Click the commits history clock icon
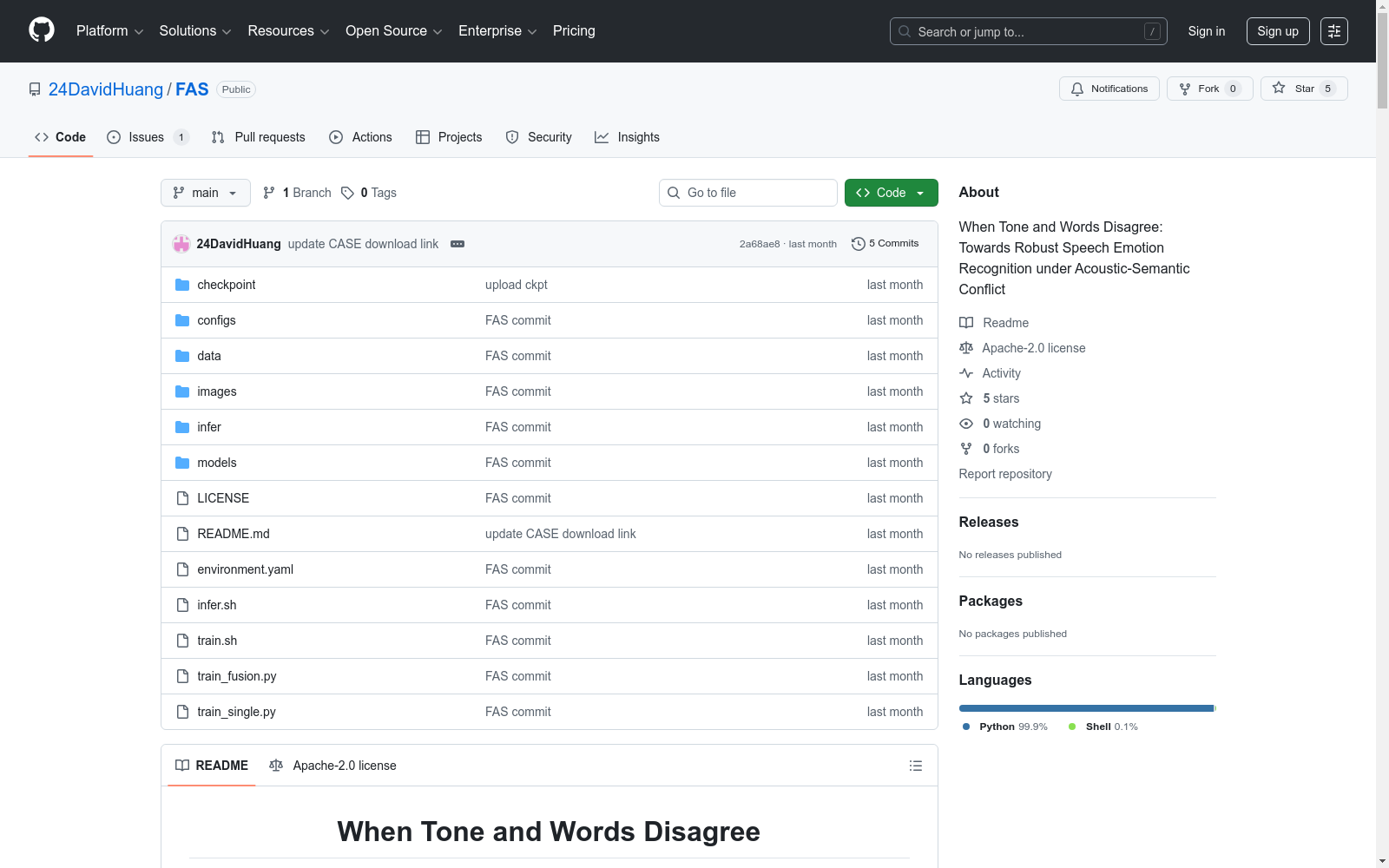The image size is (1389, 868). (x=859, y=244)
